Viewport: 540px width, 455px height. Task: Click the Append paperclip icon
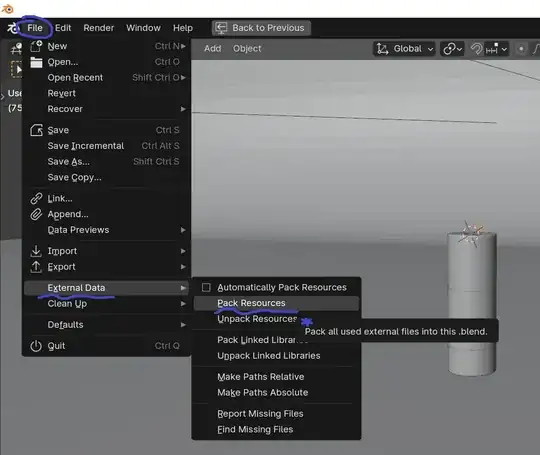36,214
